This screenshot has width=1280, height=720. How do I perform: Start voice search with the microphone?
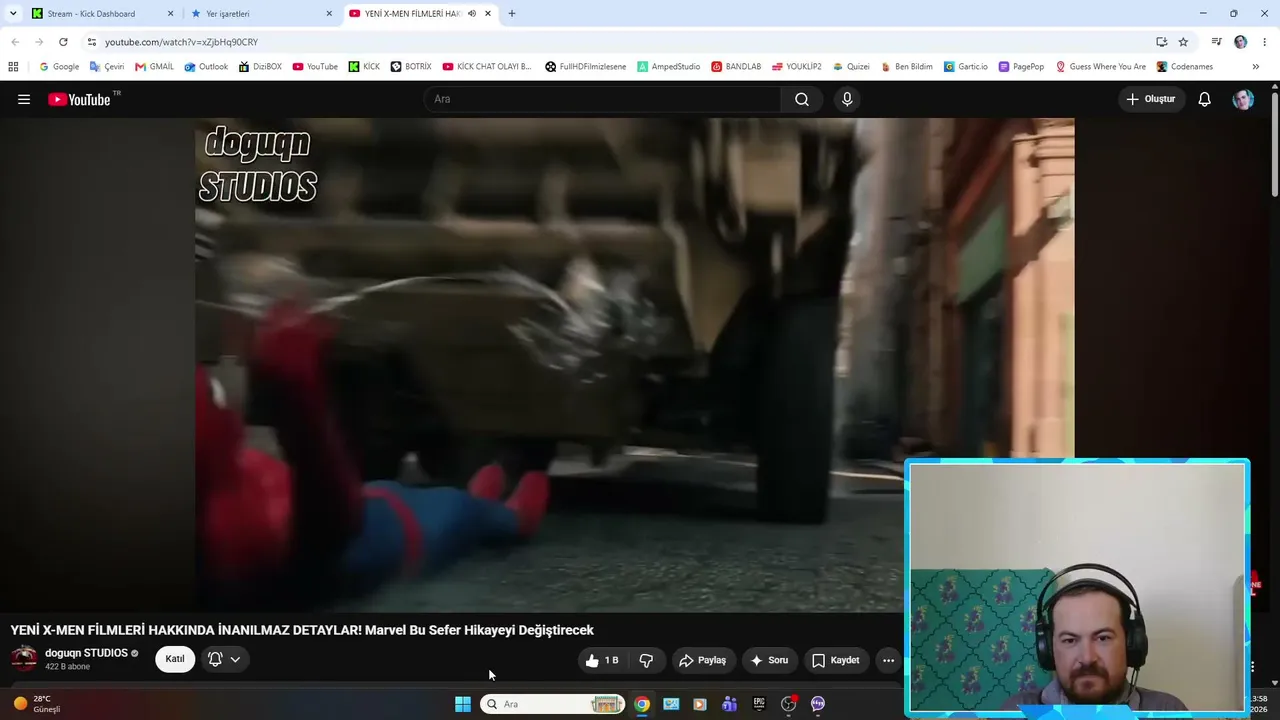coord(847,99)
